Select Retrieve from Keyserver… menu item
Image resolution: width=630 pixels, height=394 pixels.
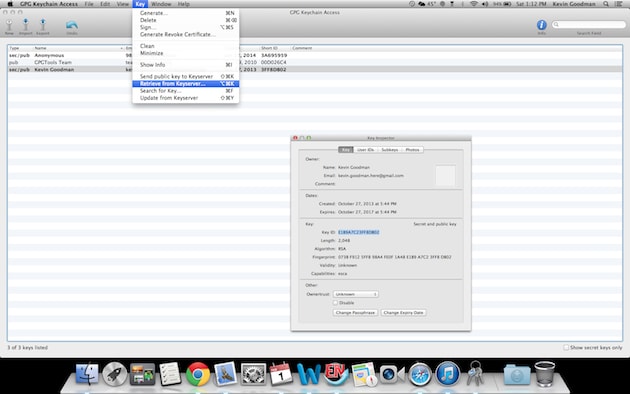(186, 84)
